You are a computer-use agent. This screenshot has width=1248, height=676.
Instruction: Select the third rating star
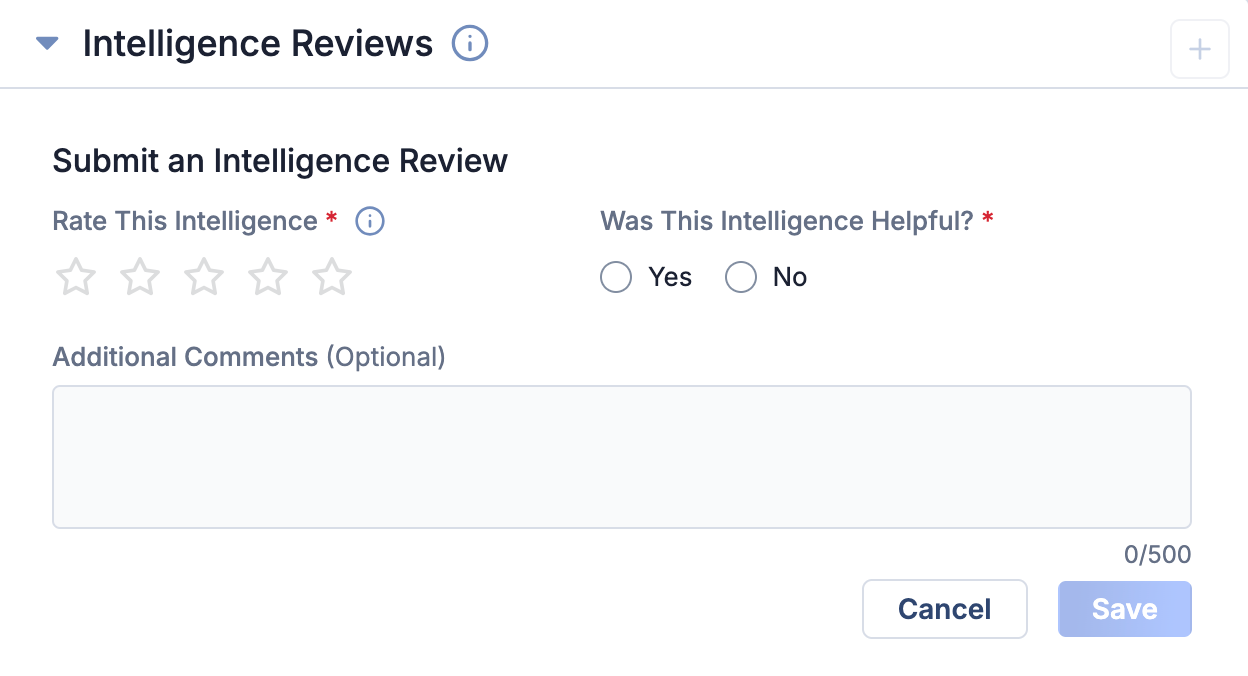pos(203,277)
